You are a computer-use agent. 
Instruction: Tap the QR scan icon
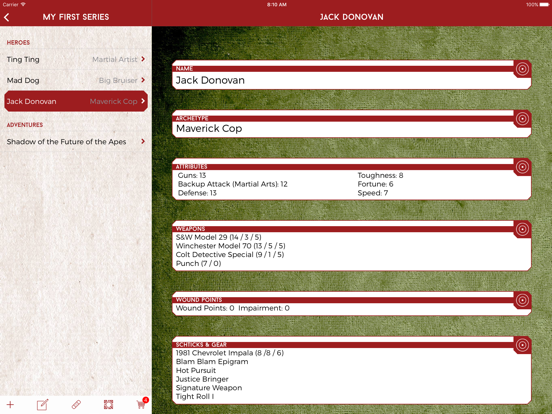[x=108, y=404]
